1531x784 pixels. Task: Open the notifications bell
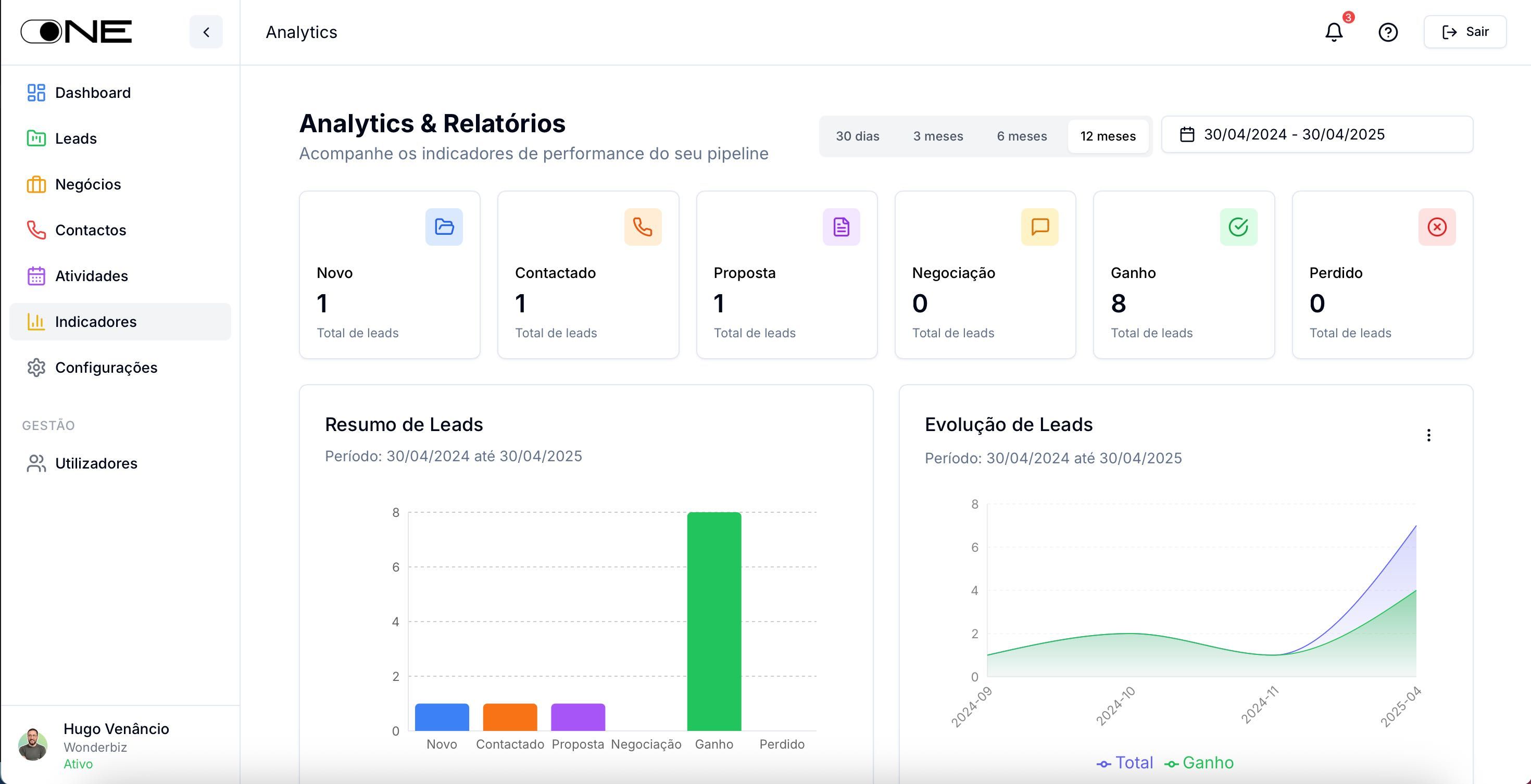coord(1334,32)
